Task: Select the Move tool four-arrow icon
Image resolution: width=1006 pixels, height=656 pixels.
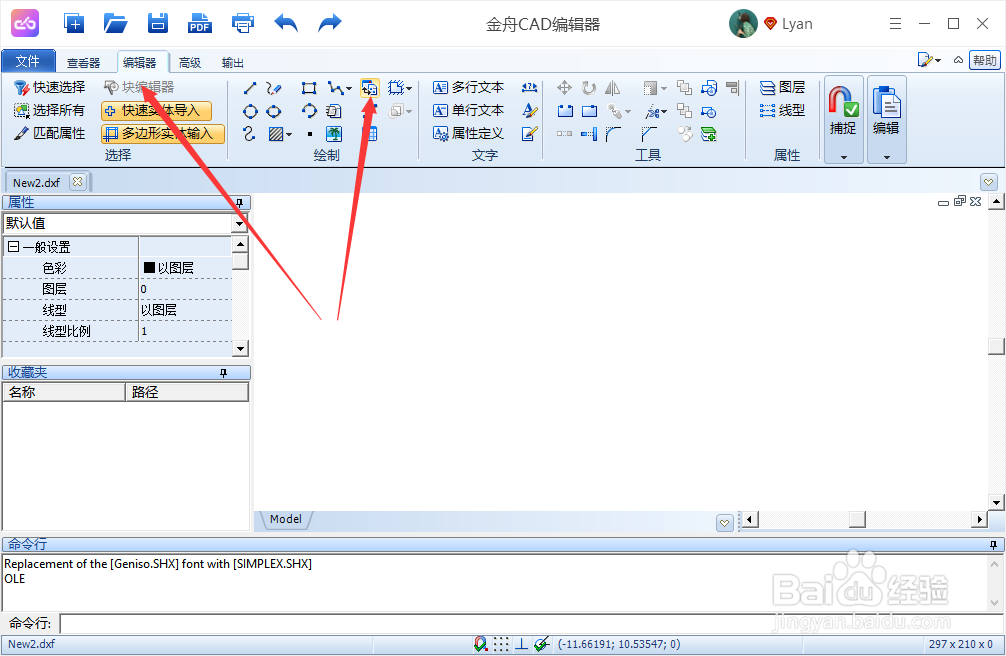Action: coord(565,87)
